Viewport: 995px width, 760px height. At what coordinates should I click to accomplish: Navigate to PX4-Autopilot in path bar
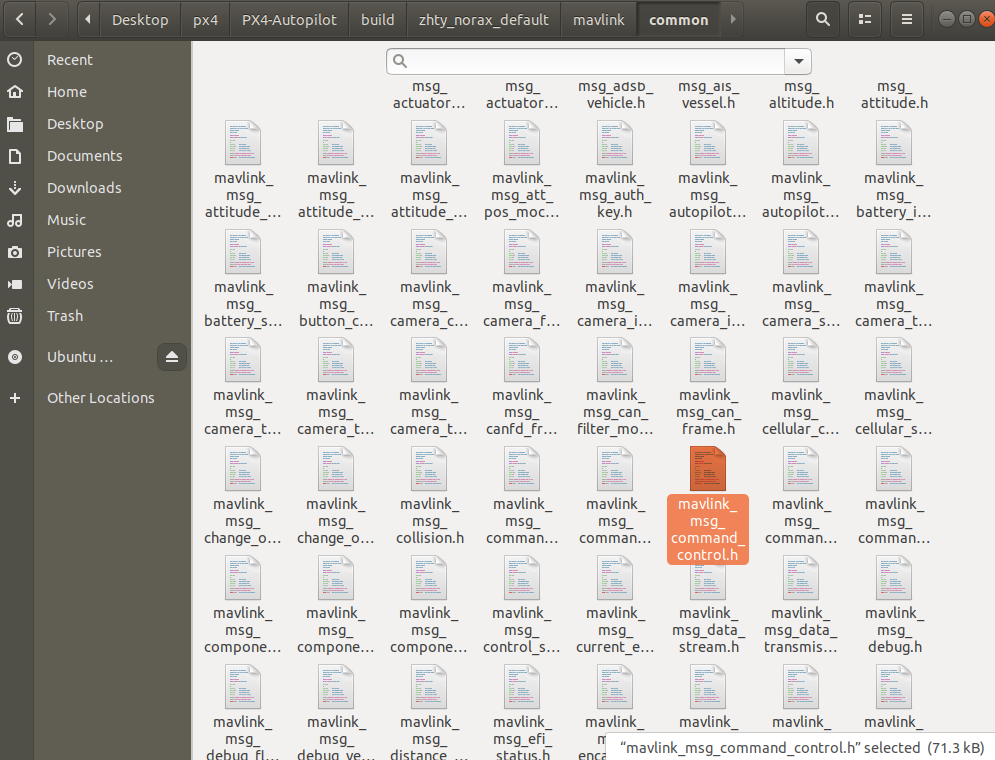[289, 20]
